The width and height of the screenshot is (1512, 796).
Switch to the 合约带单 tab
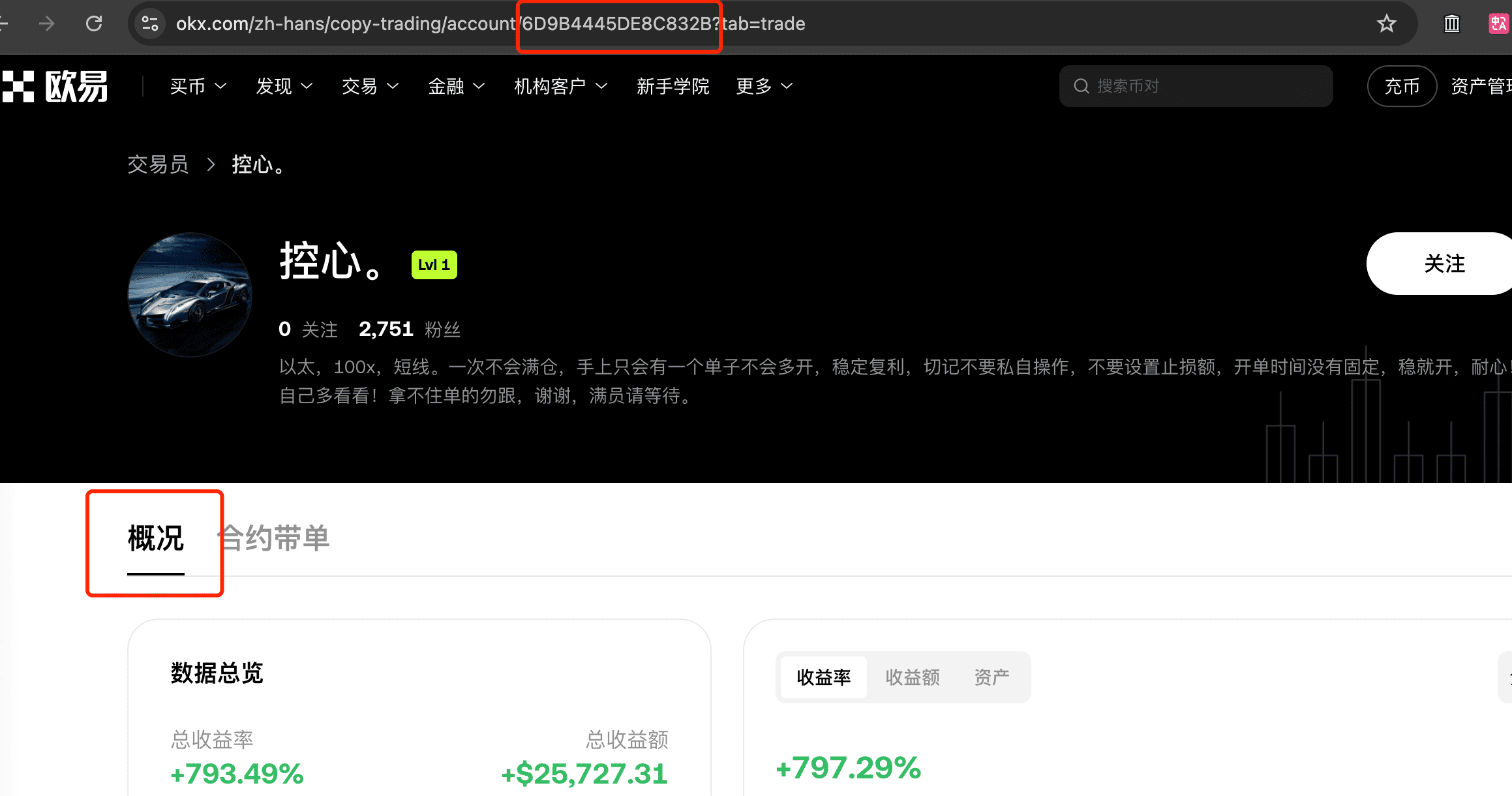pyautogui.click(x=274, y=539)
